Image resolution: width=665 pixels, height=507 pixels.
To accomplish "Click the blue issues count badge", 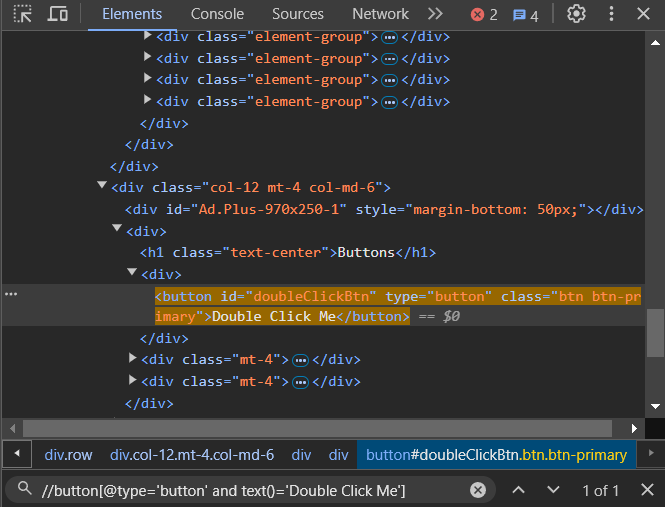I will pos(526,15).
